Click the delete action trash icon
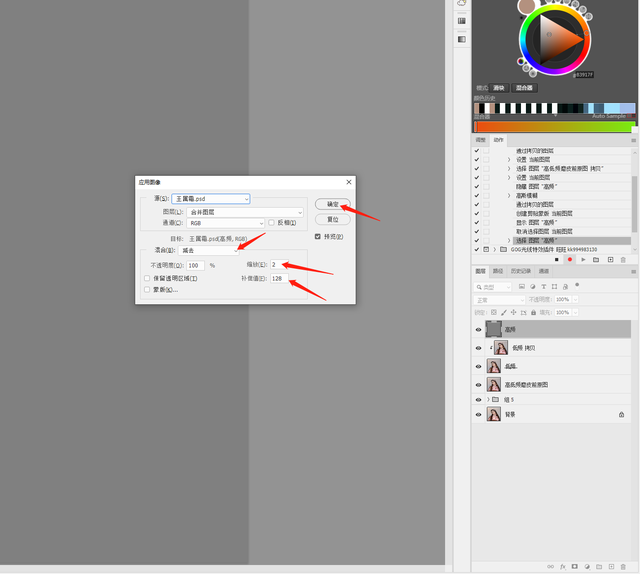 tap(623, 260)
